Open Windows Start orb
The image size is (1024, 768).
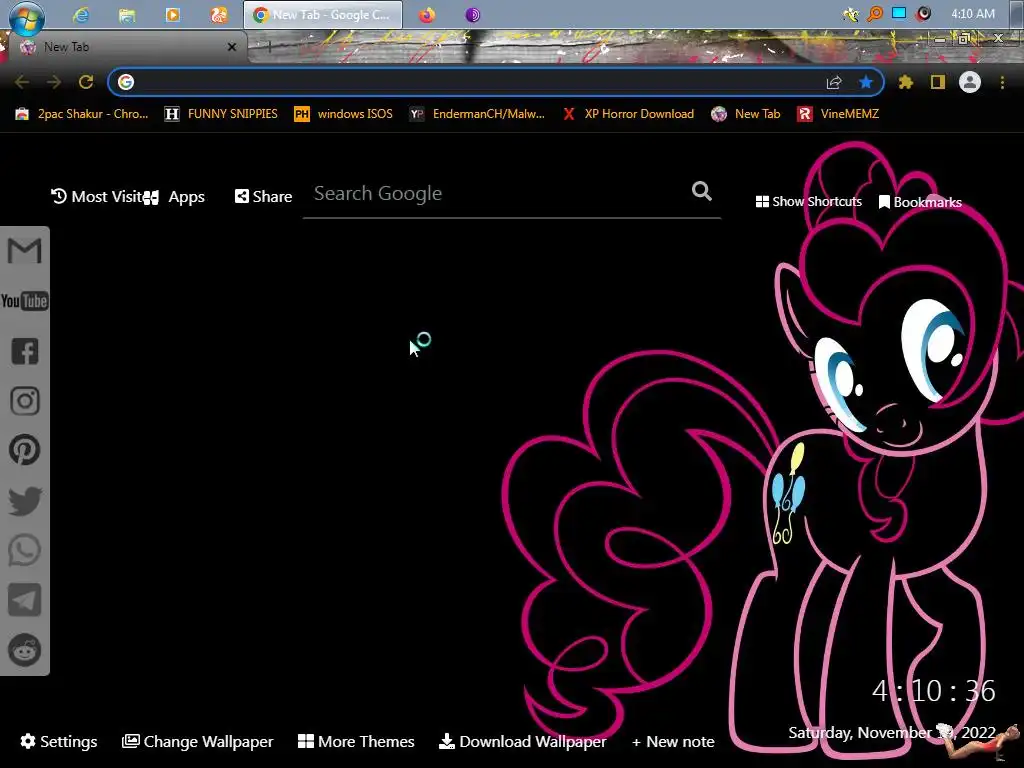click(x=27, y=17)
